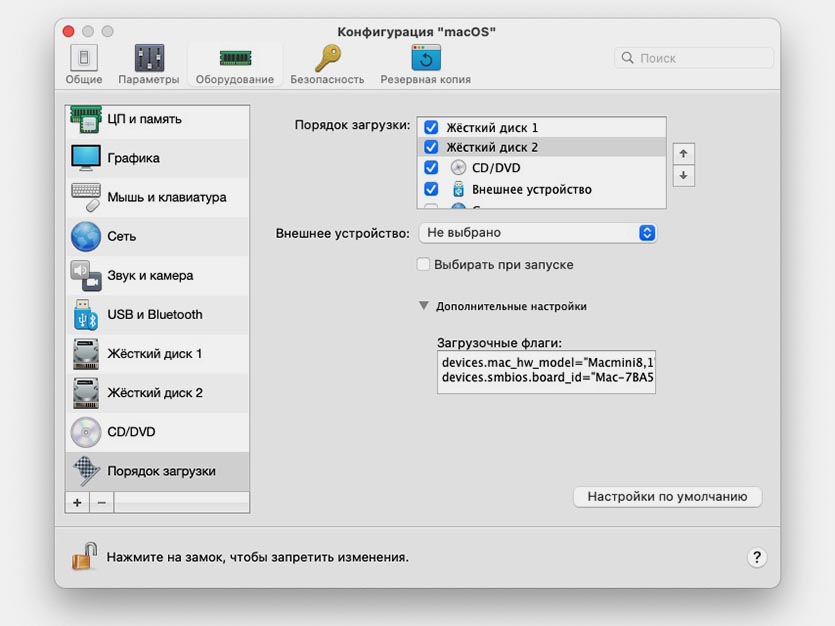
Task: Click the USB icon beside Внешнее устройство in list
Action: [458, 189]
